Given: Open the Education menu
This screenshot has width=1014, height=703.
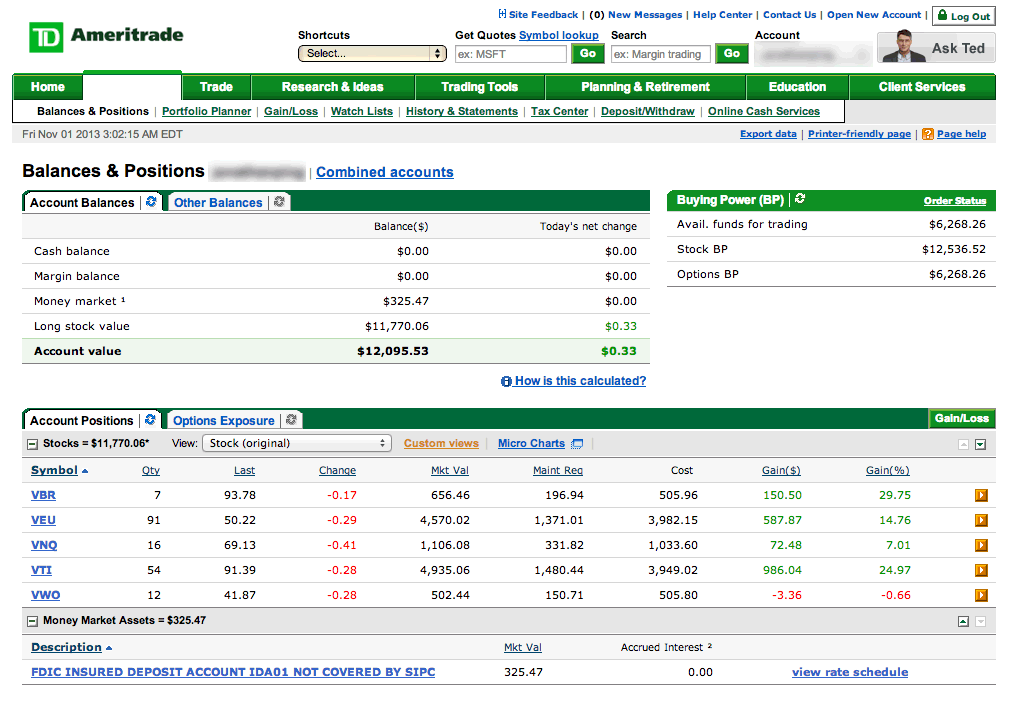Looking at the screenshot, I should [797, 87].
